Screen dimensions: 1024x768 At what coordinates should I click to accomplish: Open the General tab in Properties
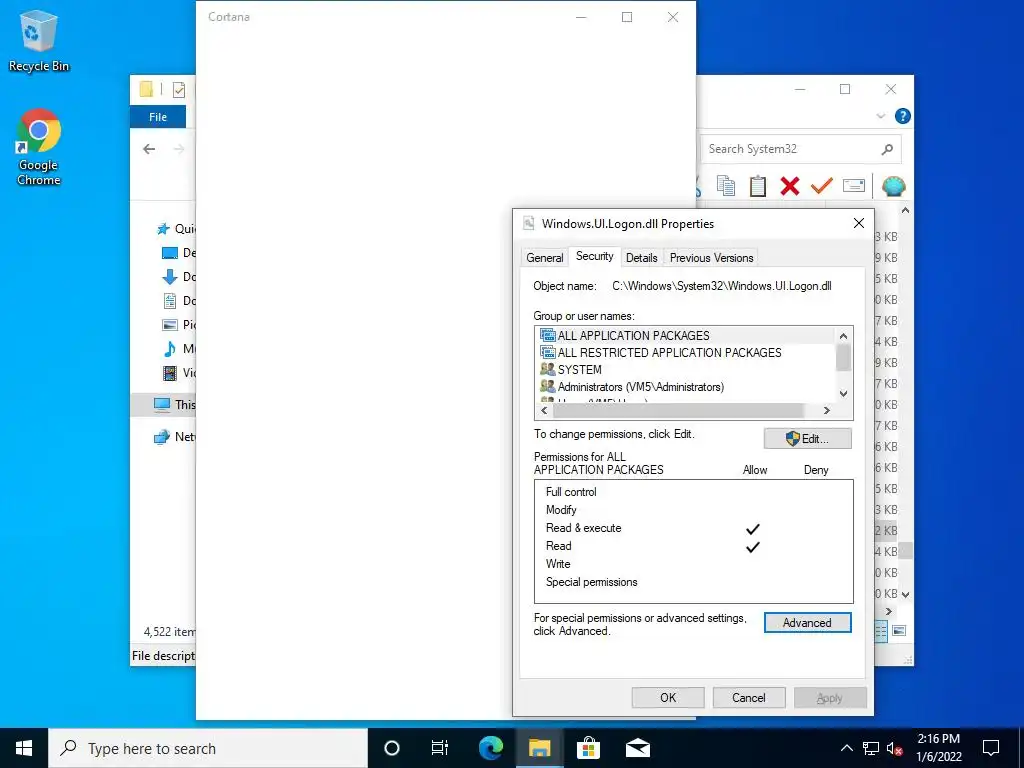(x=545, y=257)
